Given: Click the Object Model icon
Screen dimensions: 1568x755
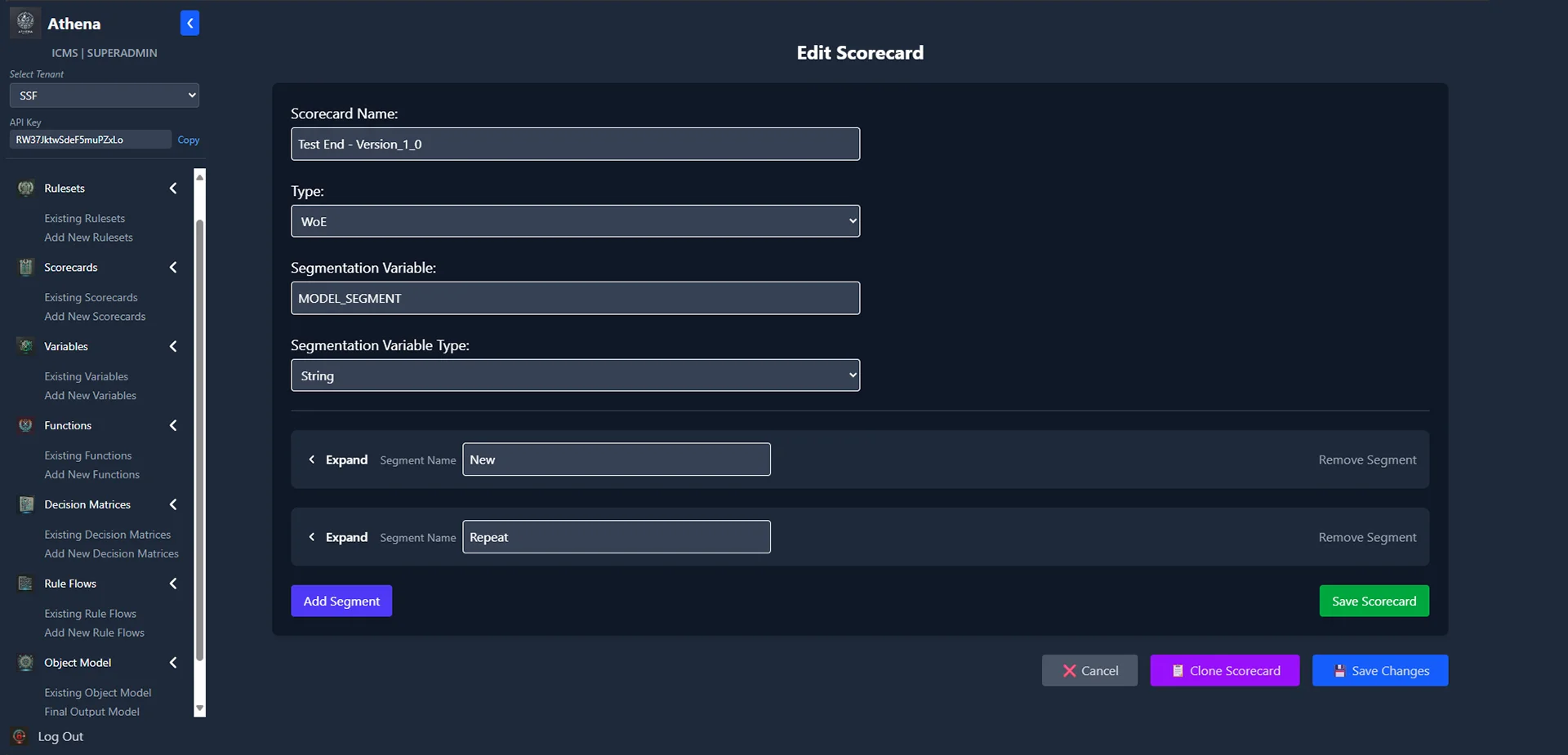Looking at the screenshot, I should [26, 663].
